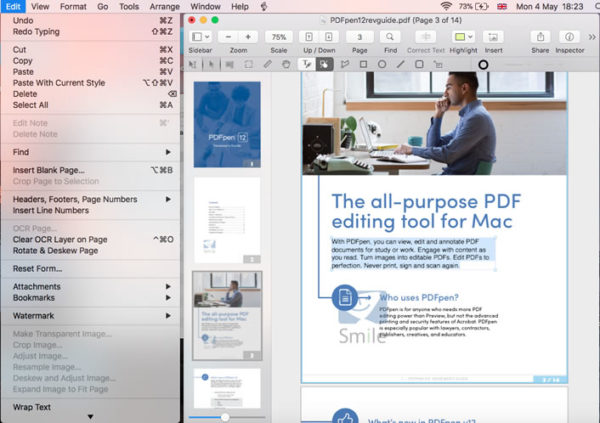
Task: Select the Select Text tool
Action: pyautogui.click(x=192, y=64)
